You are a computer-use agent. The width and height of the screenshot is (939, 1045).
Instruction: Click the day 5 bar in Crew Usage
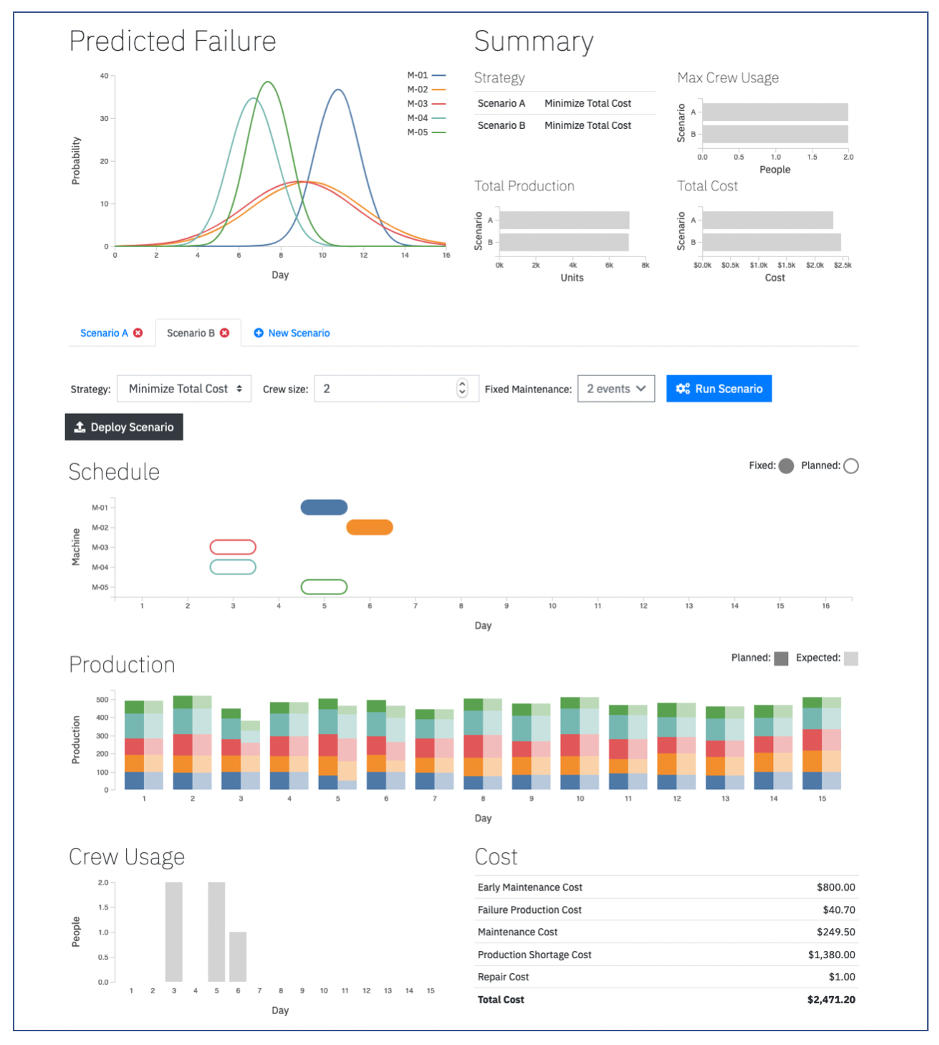pyautogui.click(x=217, y=932)
